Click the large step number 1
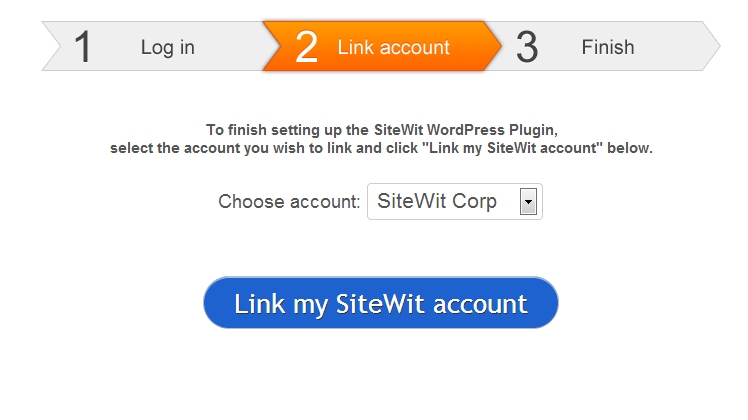Viewport: 748px width, 420px height. tap(83, 47)
